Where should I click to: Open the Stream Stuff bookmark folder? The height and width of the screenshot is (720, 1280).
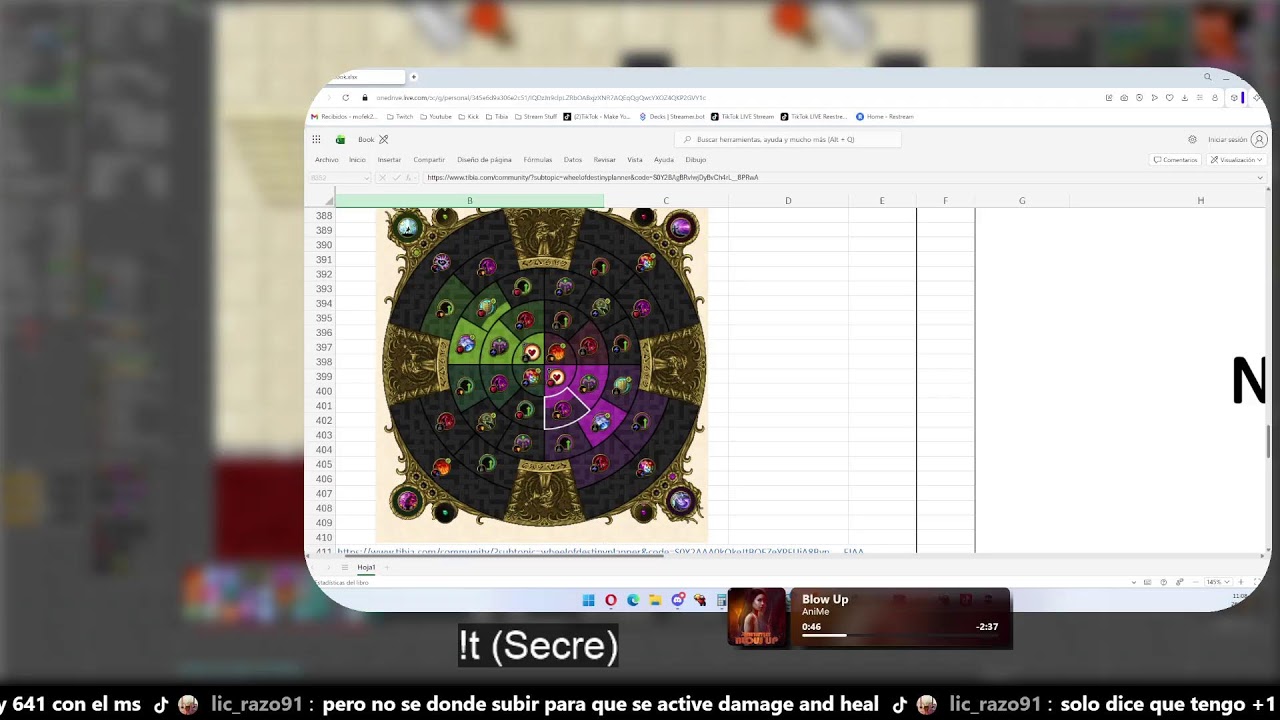pyautogui.click(x=535, y=117)
